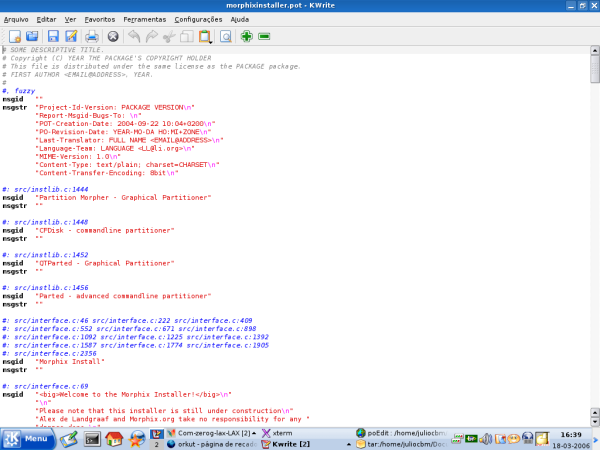Click the volume speaker tray icon
Image resolution: width=600 pixels, height=450 pixels.
coord(486,439)
